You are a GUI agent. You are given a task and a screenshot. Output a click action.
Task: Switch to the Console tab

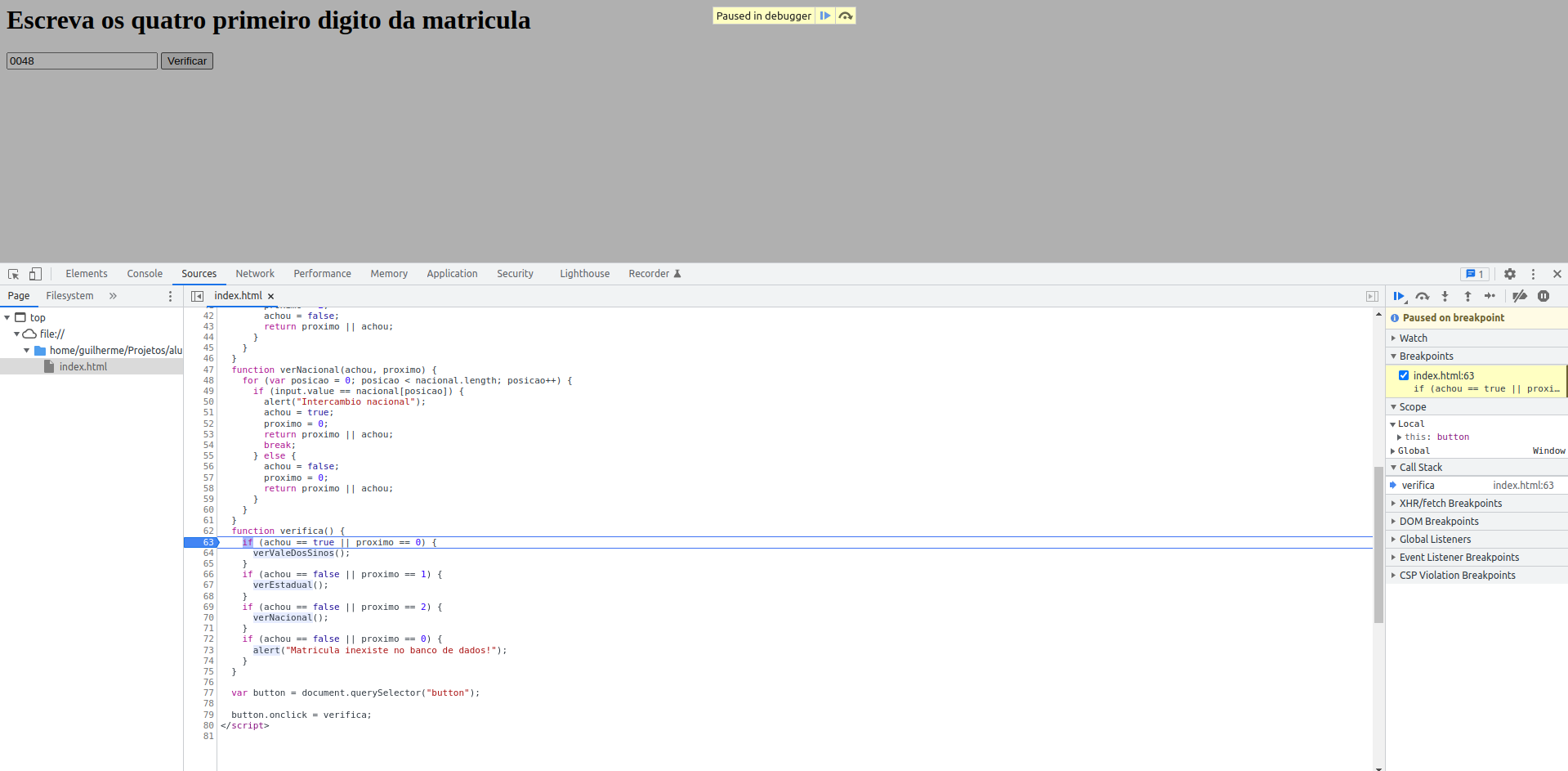145,274
